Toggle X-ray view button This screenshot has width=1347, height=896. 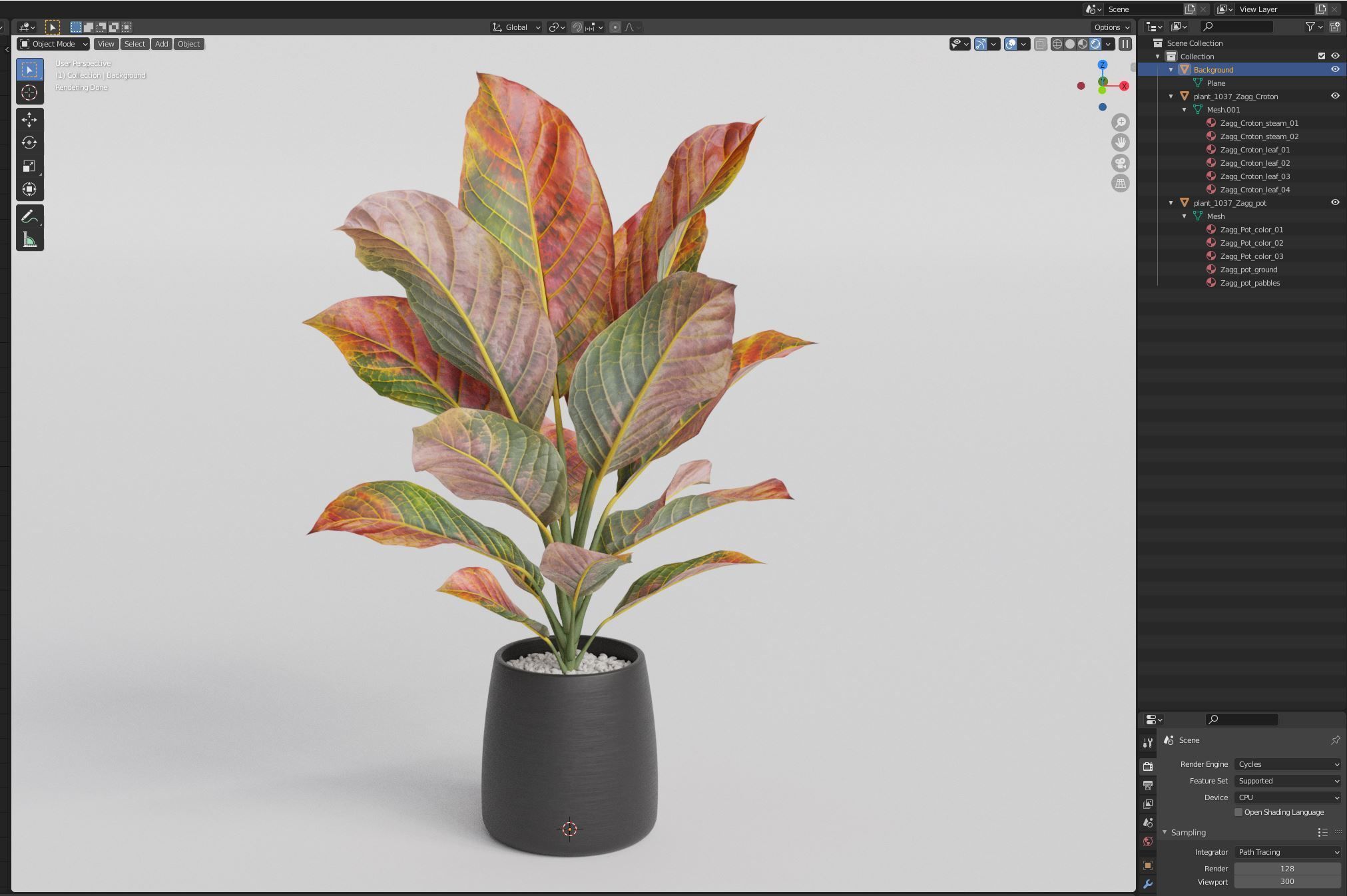[1040, 44]
